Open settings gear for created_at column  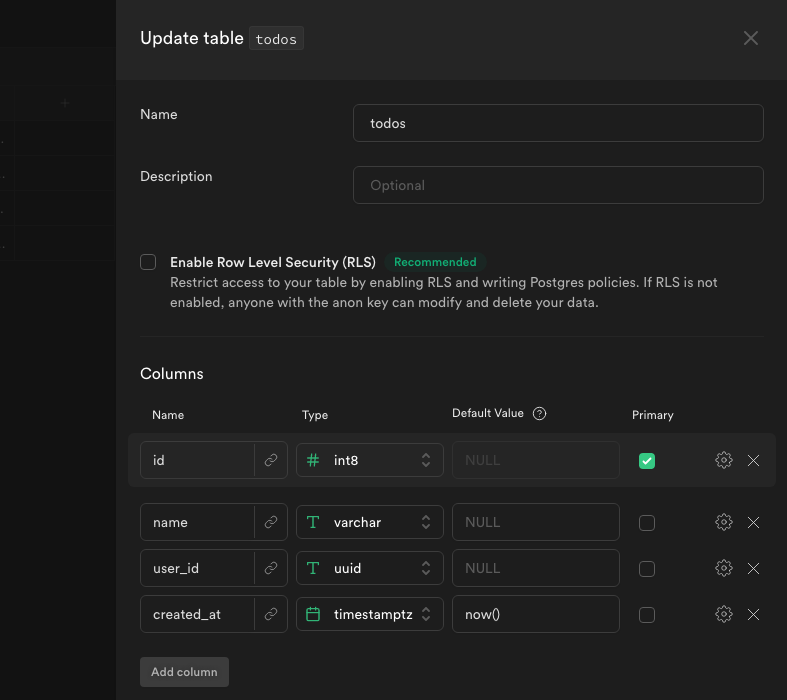[x=724, y=614]
